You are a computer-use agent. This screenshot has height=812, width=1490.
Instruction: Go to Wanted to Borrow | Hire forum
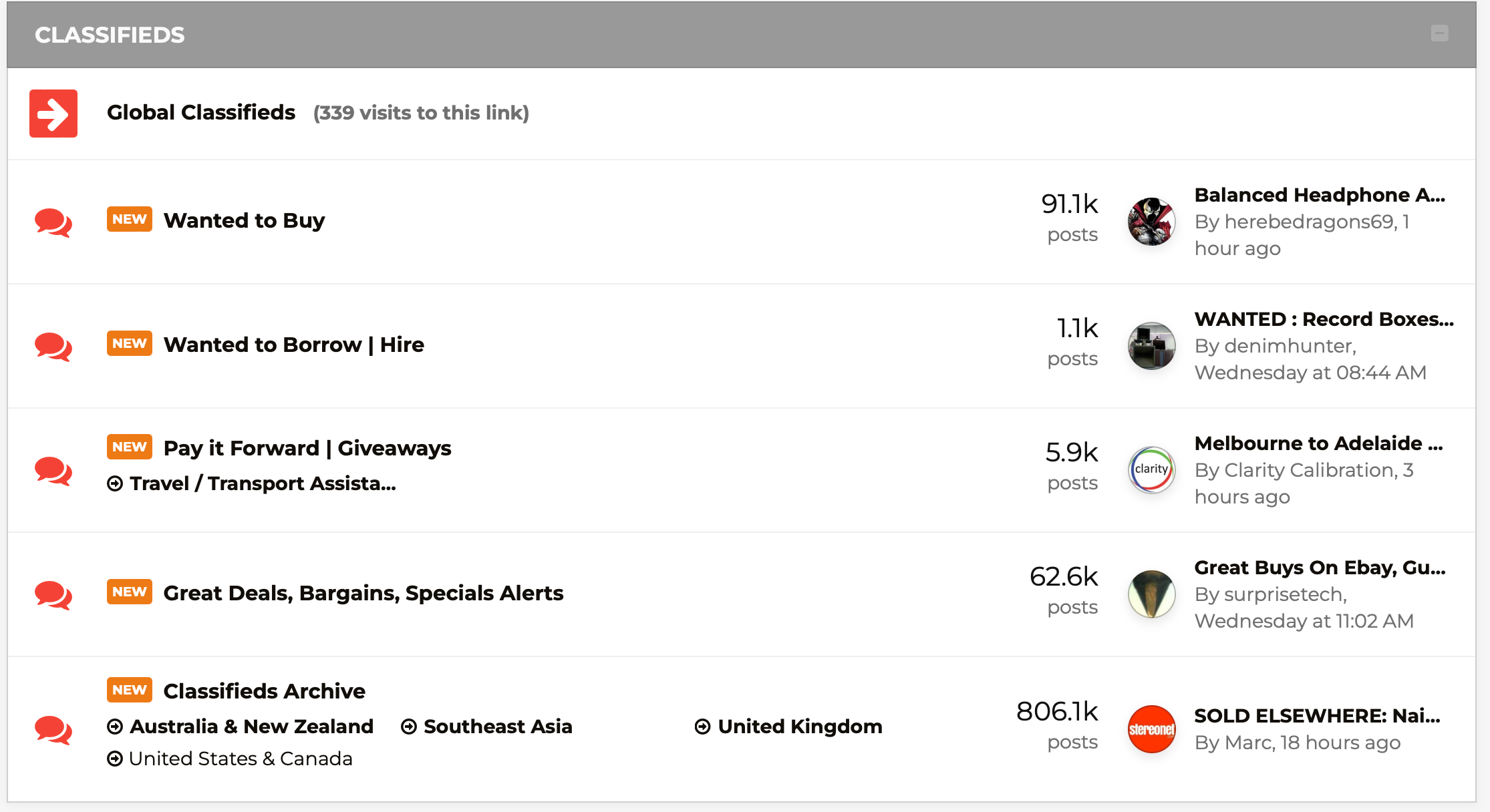[x=294, y=345]
